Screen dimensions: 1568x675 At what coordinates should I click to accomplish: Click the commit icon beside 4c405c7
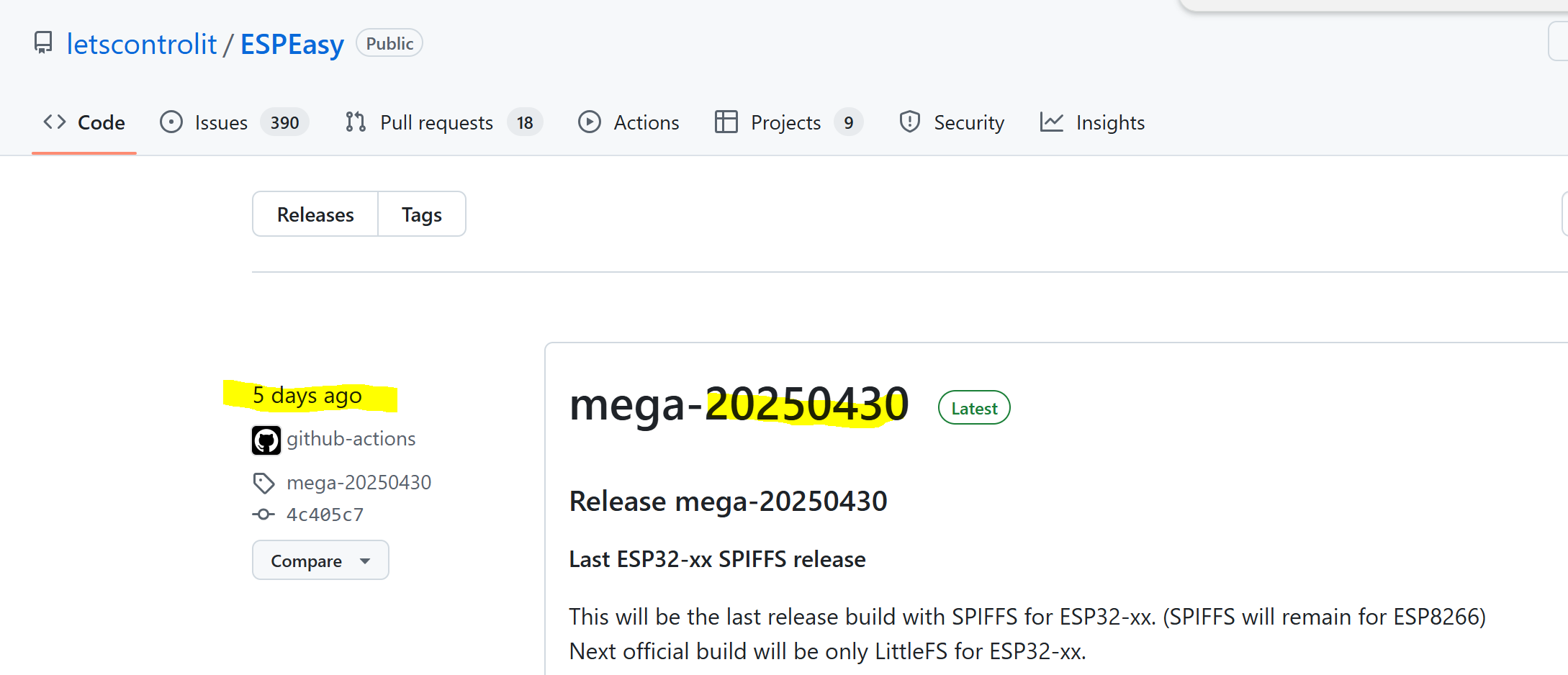point(263,515)
